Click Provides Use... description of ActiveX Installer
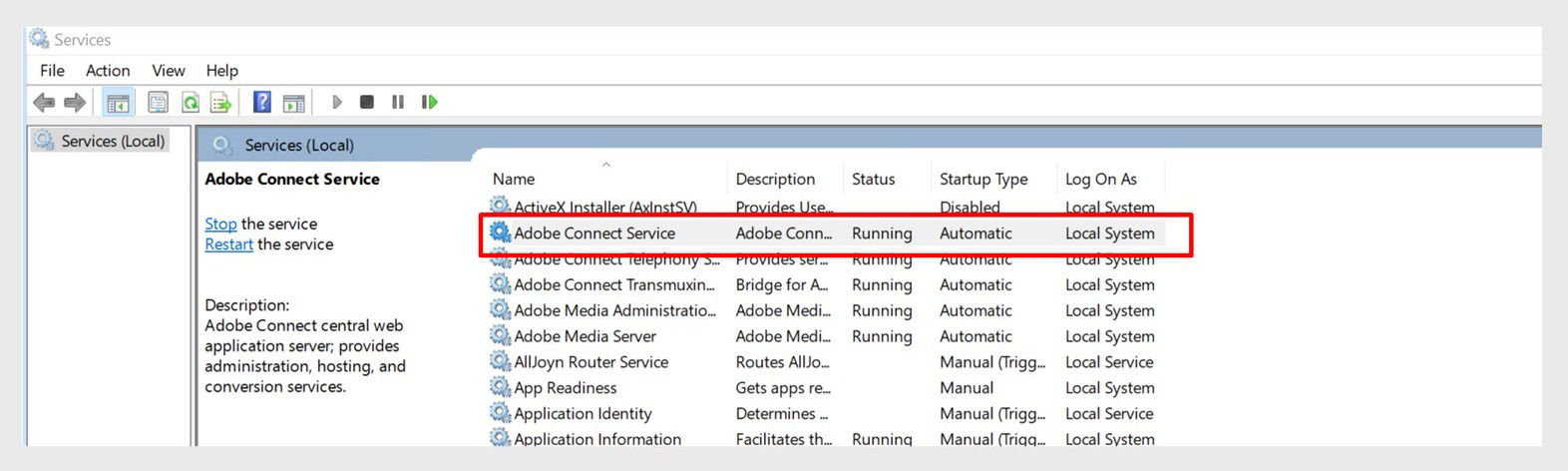1568x471 pixels. (784, 208)
